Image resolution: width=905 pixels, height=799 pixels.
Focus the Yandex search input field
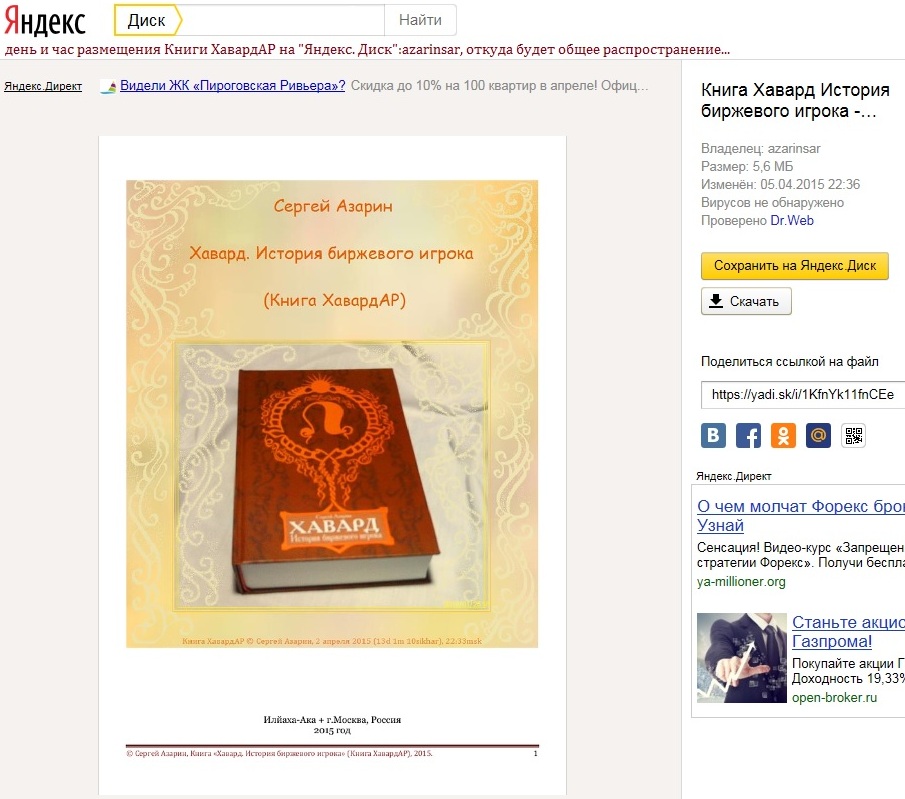(282, 20)
